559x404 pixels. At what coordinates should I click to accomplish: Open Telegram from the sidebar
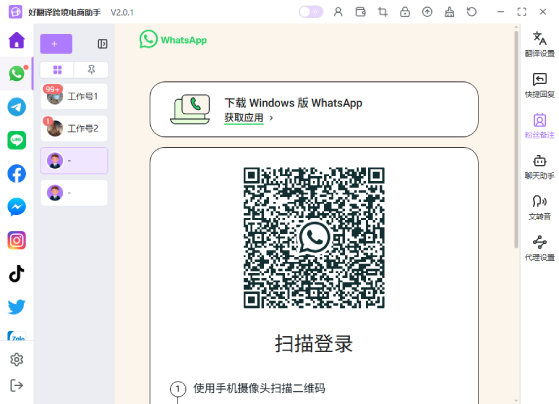coord(16,107)
